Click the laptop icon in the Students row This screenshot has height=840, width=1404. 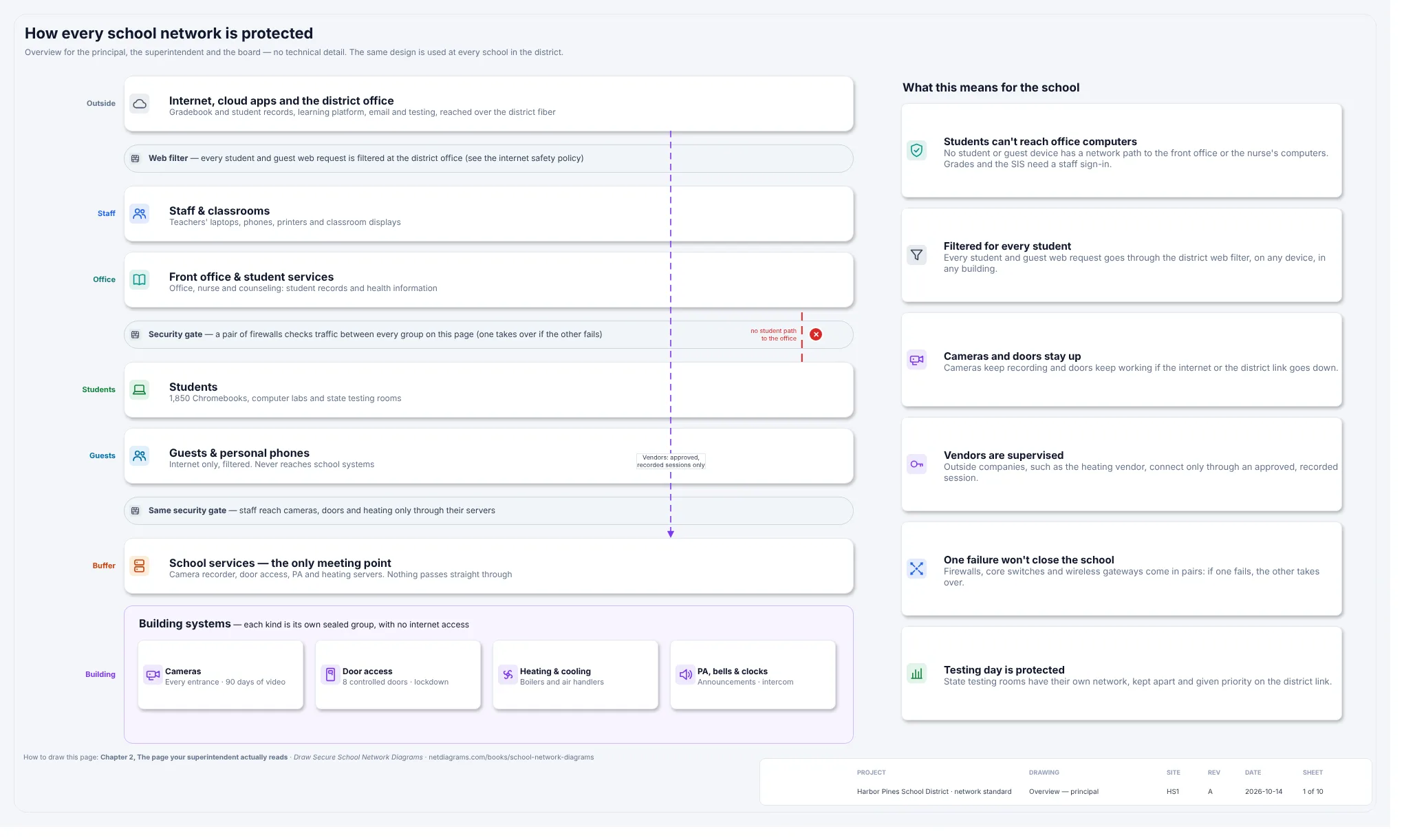(x=140, y=390)
